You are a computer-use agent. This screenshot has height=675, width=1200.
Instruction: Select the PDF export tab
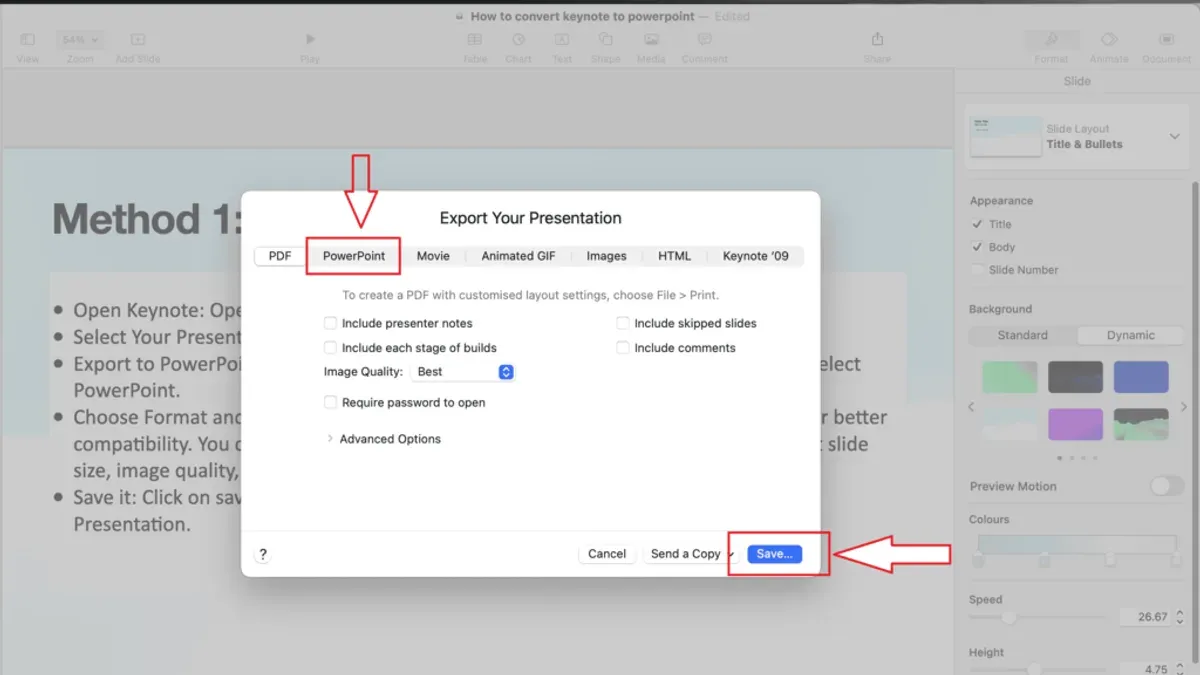[280, 256]
